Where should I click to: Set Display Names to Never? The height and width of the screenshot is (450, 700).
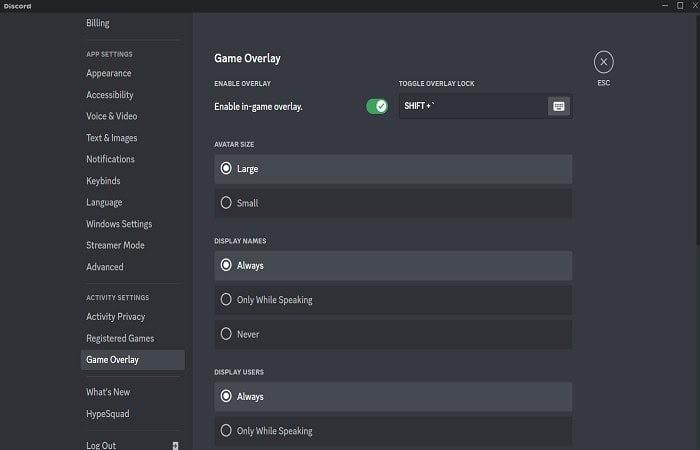(x=393, y=334)
